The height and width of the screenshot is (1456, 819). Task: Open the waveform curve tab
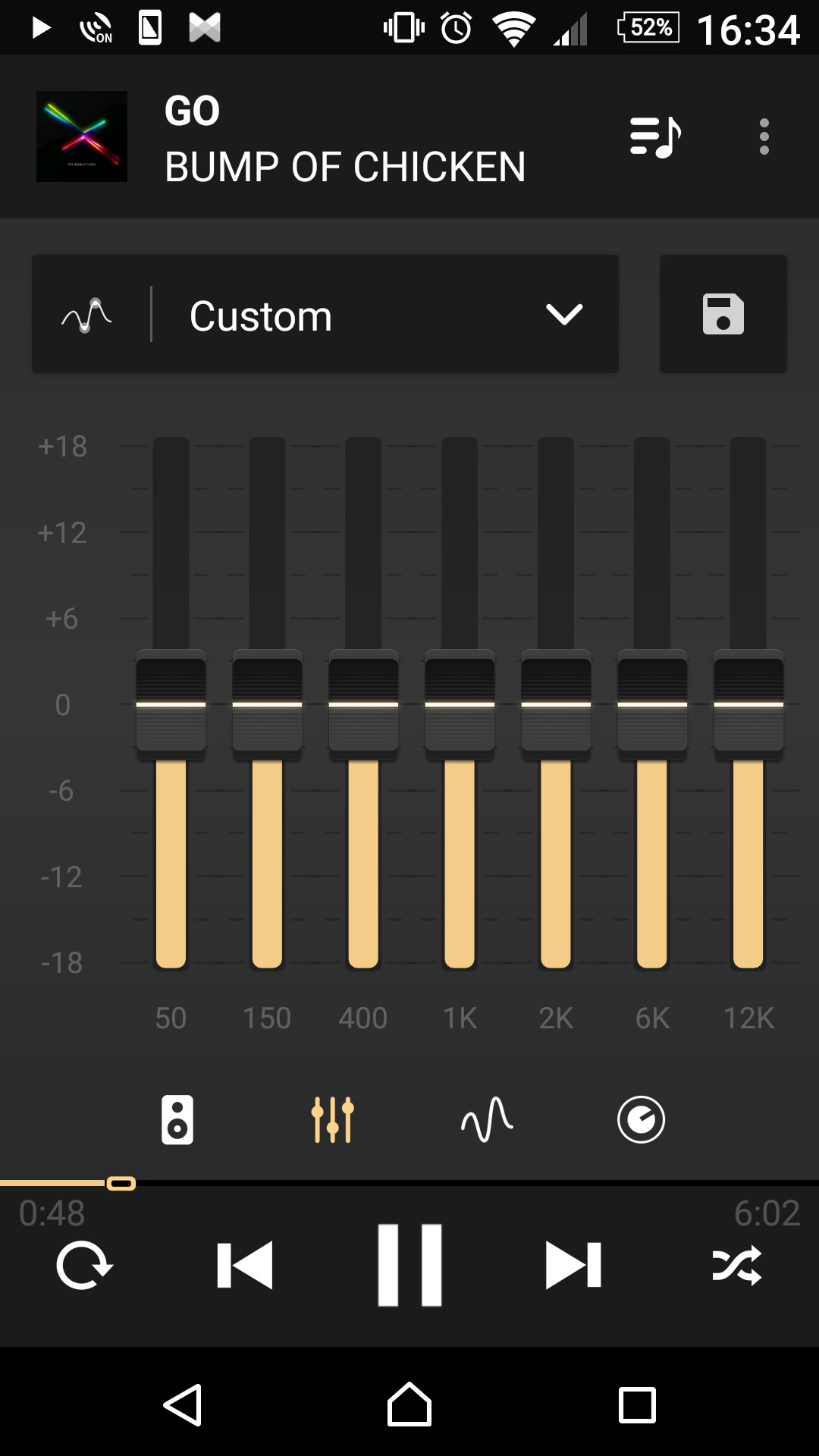pos(487,1119)
